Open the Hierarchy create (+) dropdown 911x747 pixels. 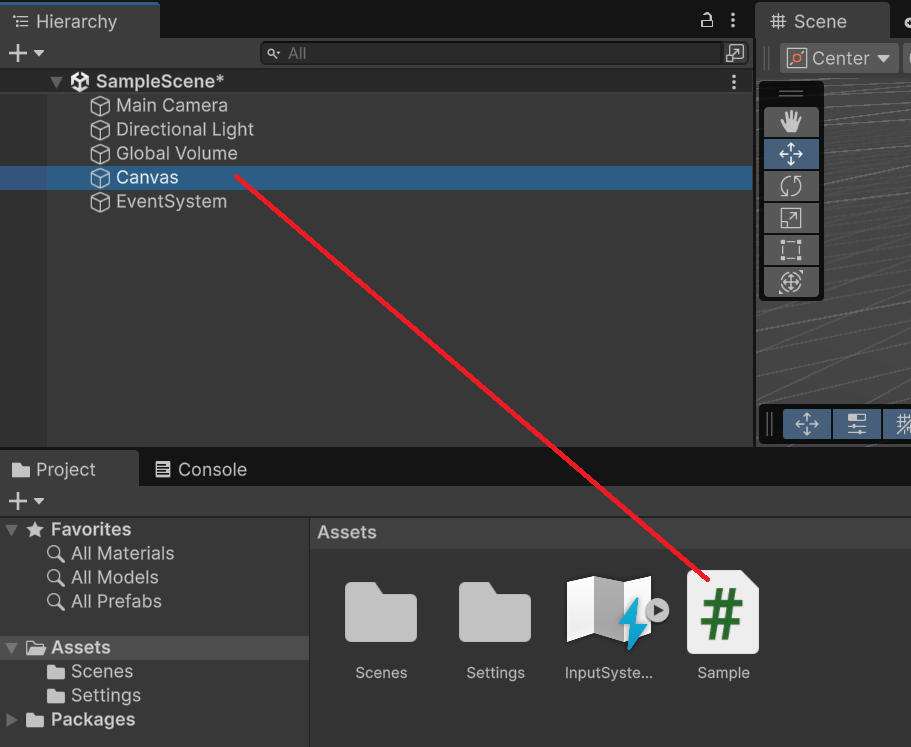click(x=26, y=53)
